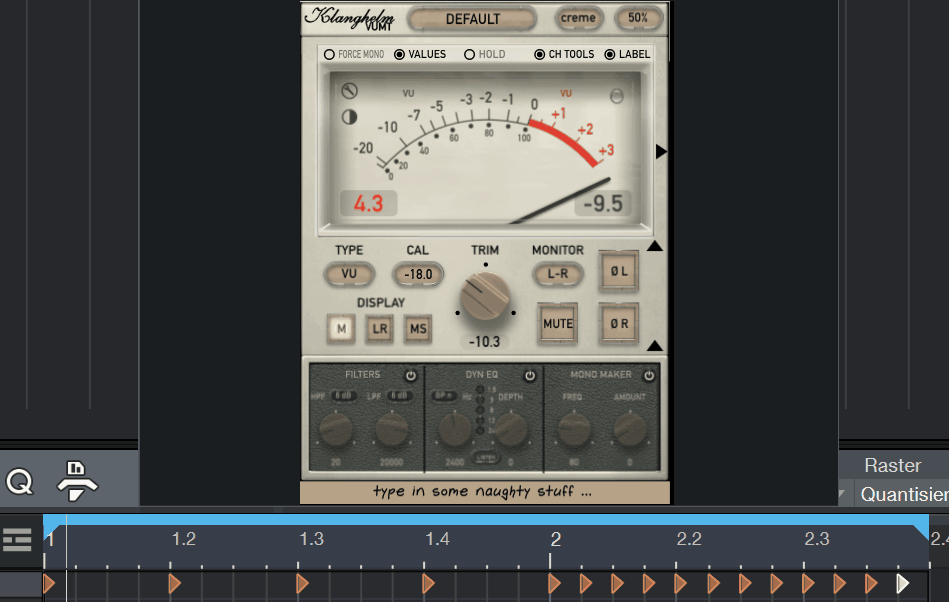Image resolution: width=949 pixels, height=602 pixels.
Task: Open the VU meter type selector
Action: tap(349, 274)
